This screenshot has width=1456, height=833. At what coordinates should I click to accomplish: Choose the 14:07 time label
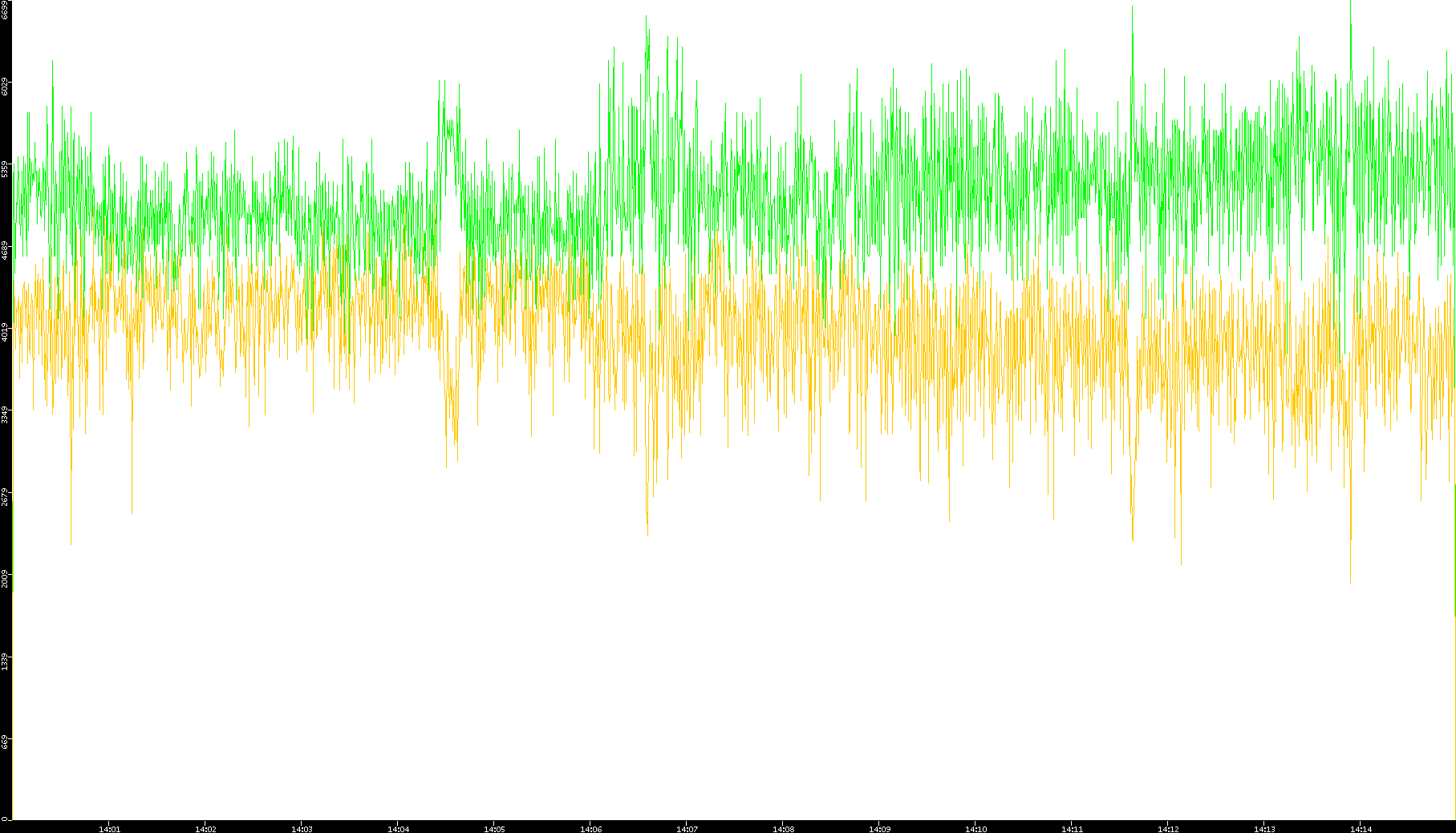tap(687, 829)
